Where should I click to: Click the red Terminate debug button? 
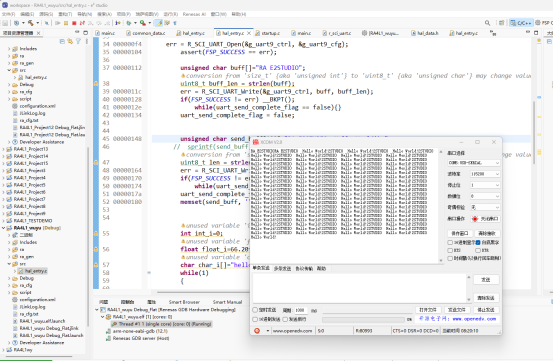click(74, 23)
